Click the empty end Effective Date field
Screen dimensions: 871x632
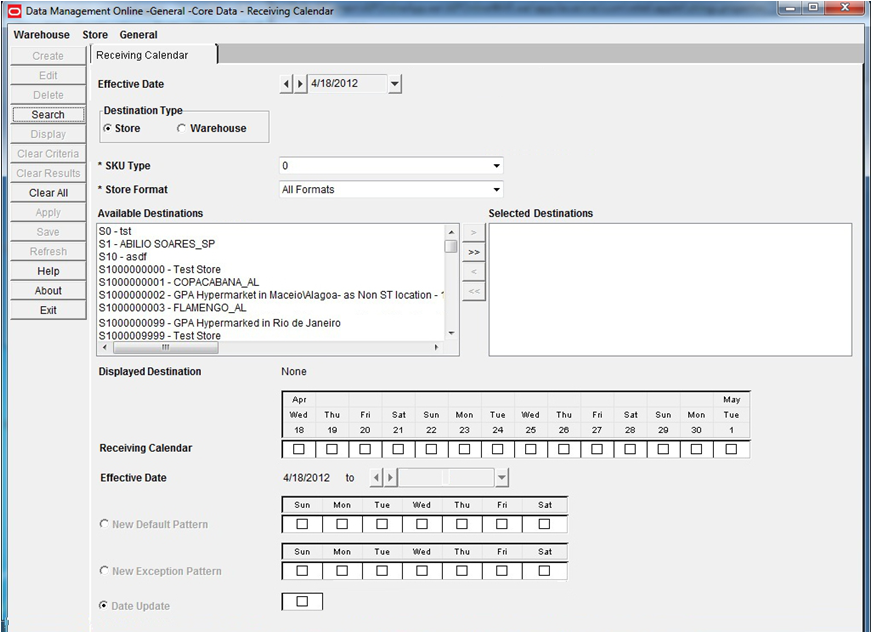(446, 478)
